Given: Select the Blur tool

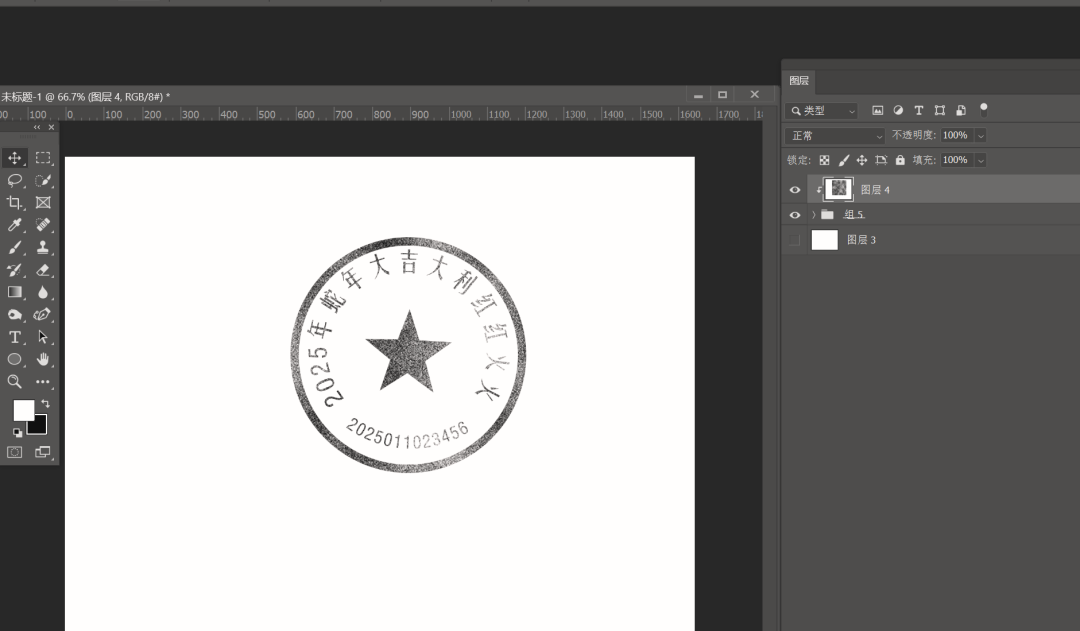Looking at the screenshot, I should (x=43, y=292).
